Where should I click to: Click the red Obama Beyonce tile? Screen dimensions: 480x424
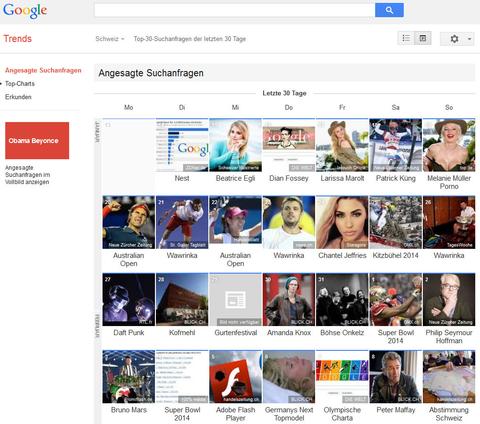click(37, 140)
